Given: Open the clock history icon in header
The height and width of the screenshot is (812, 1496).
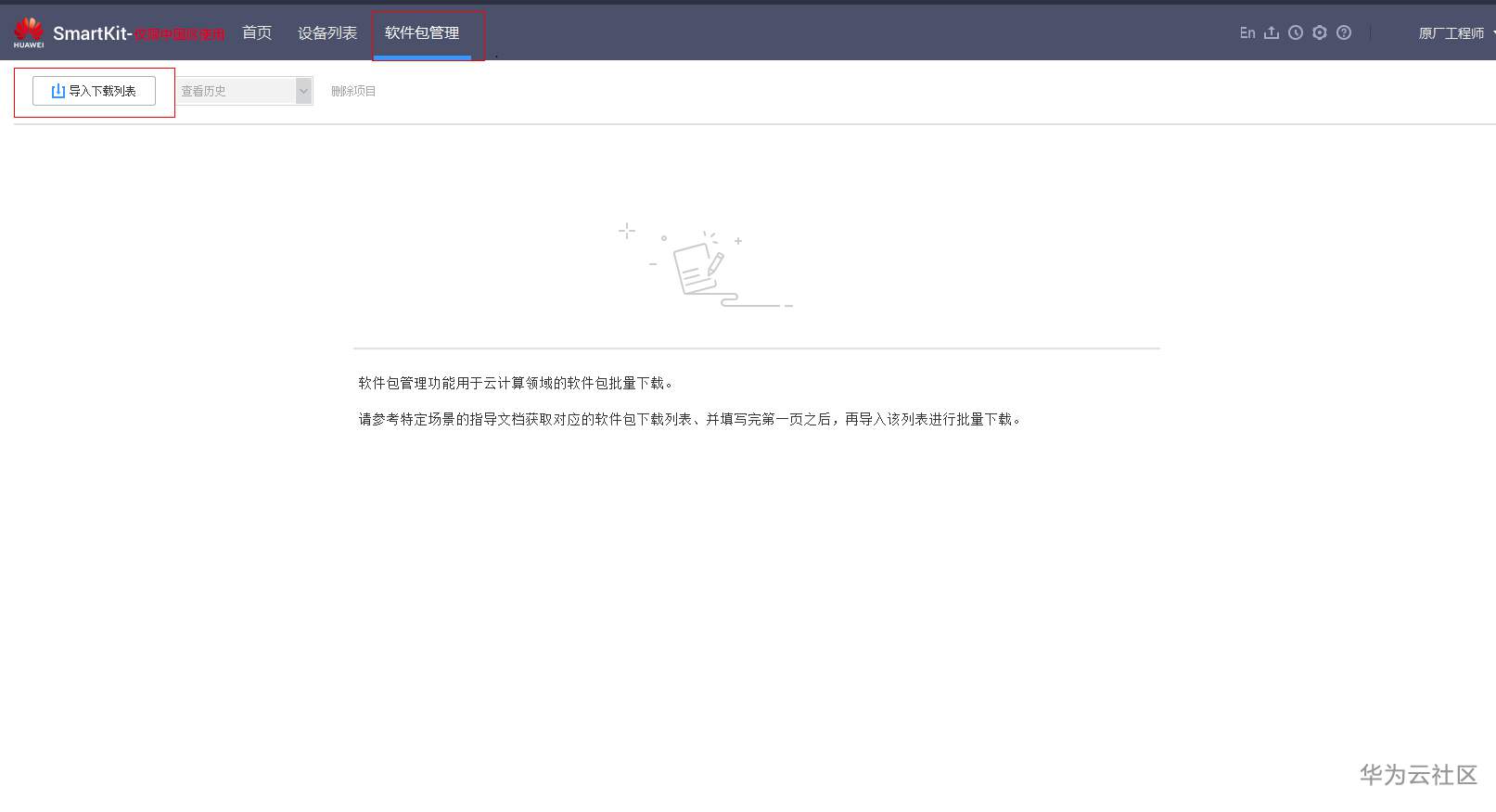Looking at the screenshot, I should point(1296,32).
